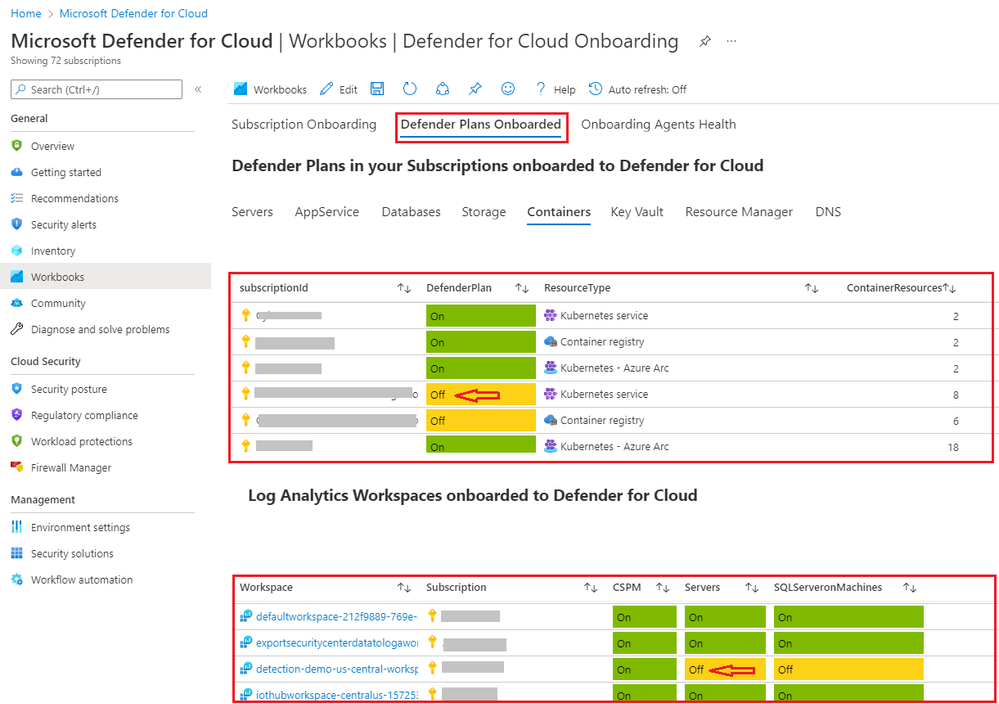The image size is (999, 704).
Task: Open the defaultworkspace-212f9889 workspace link
Action: pyautogui.click(x=336, y=616)
